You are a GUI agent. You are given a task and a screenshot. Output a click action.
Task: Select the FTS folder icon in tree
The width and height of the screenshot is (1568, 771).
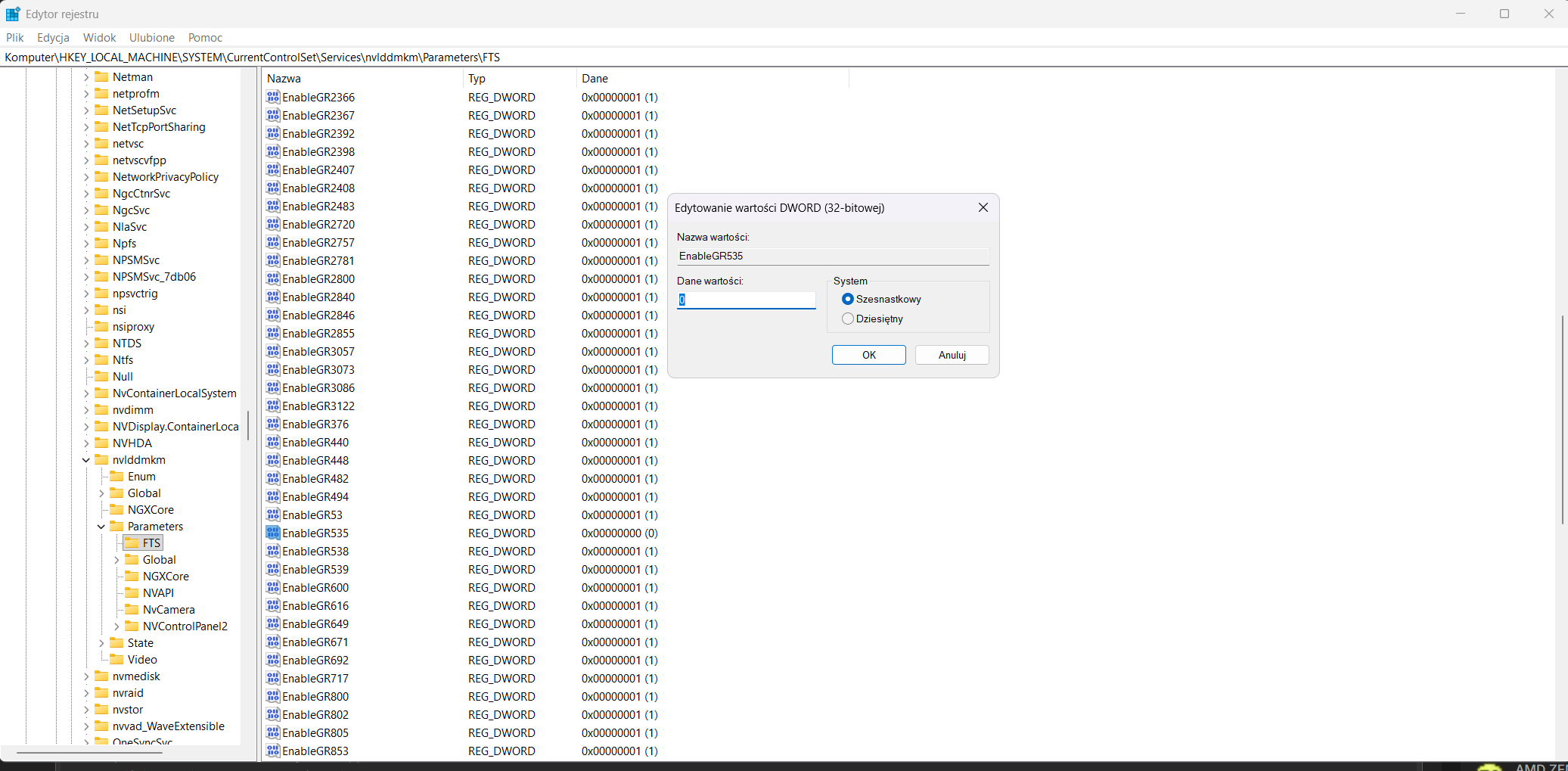click(x=132, y=542)
